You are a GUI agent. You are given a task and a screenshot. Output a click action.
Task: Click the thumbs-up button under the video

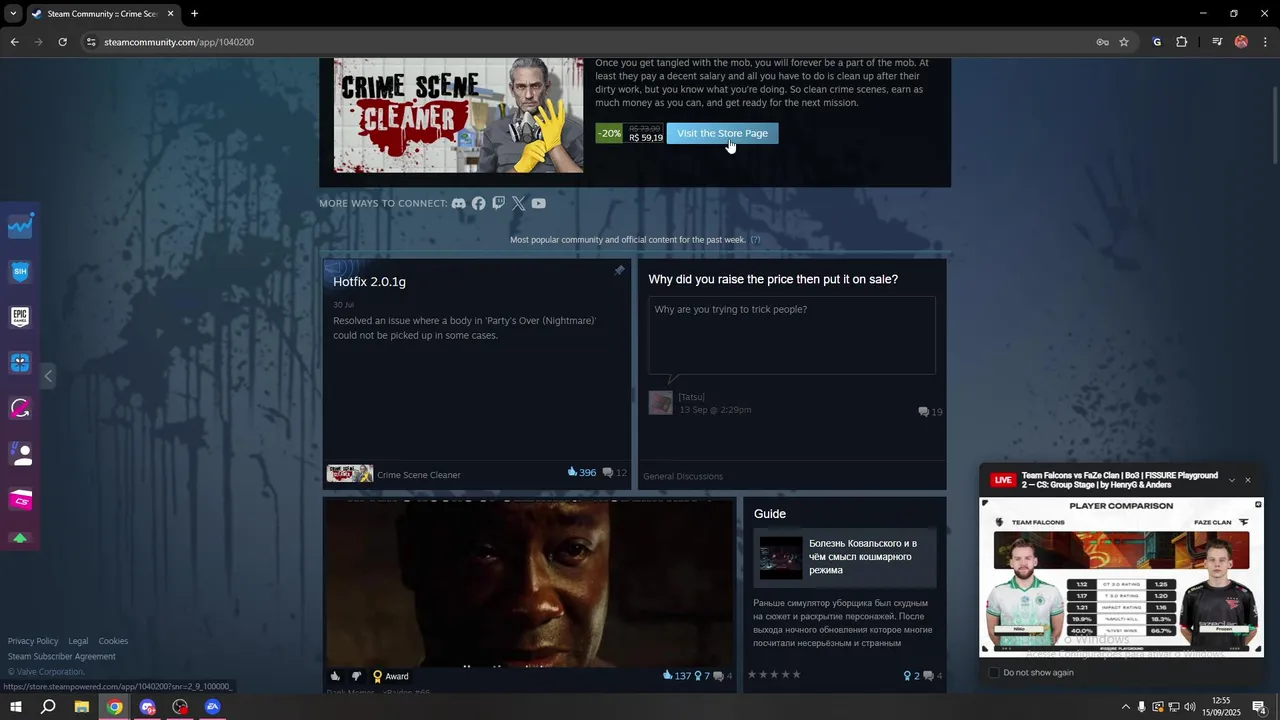coord(335,676)
